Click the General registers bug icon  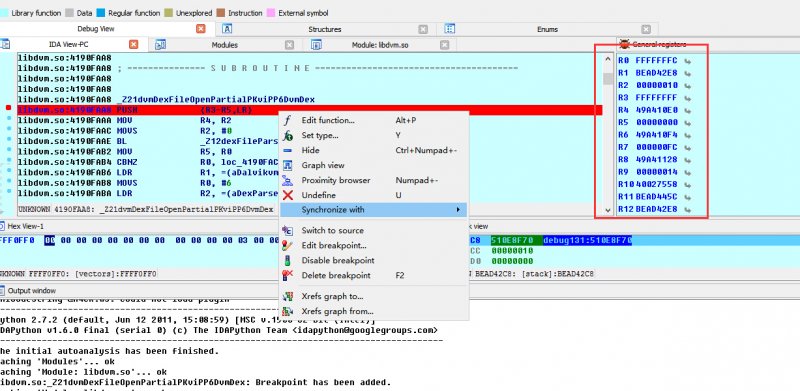[x=624, y=45]
